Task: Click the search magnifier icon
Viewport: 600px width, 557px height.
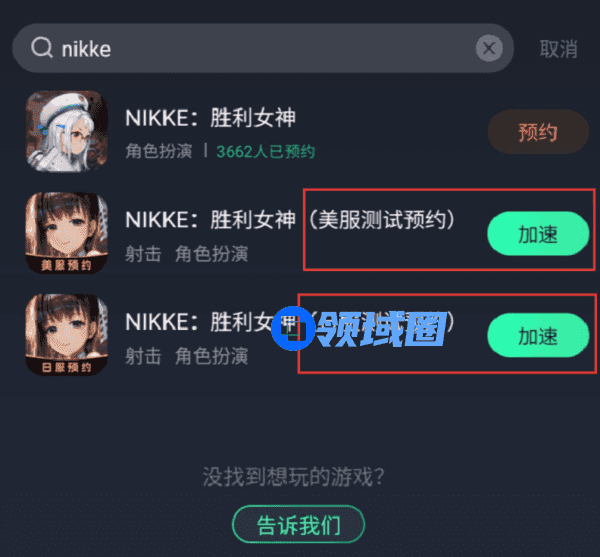Action: [42, 48]
